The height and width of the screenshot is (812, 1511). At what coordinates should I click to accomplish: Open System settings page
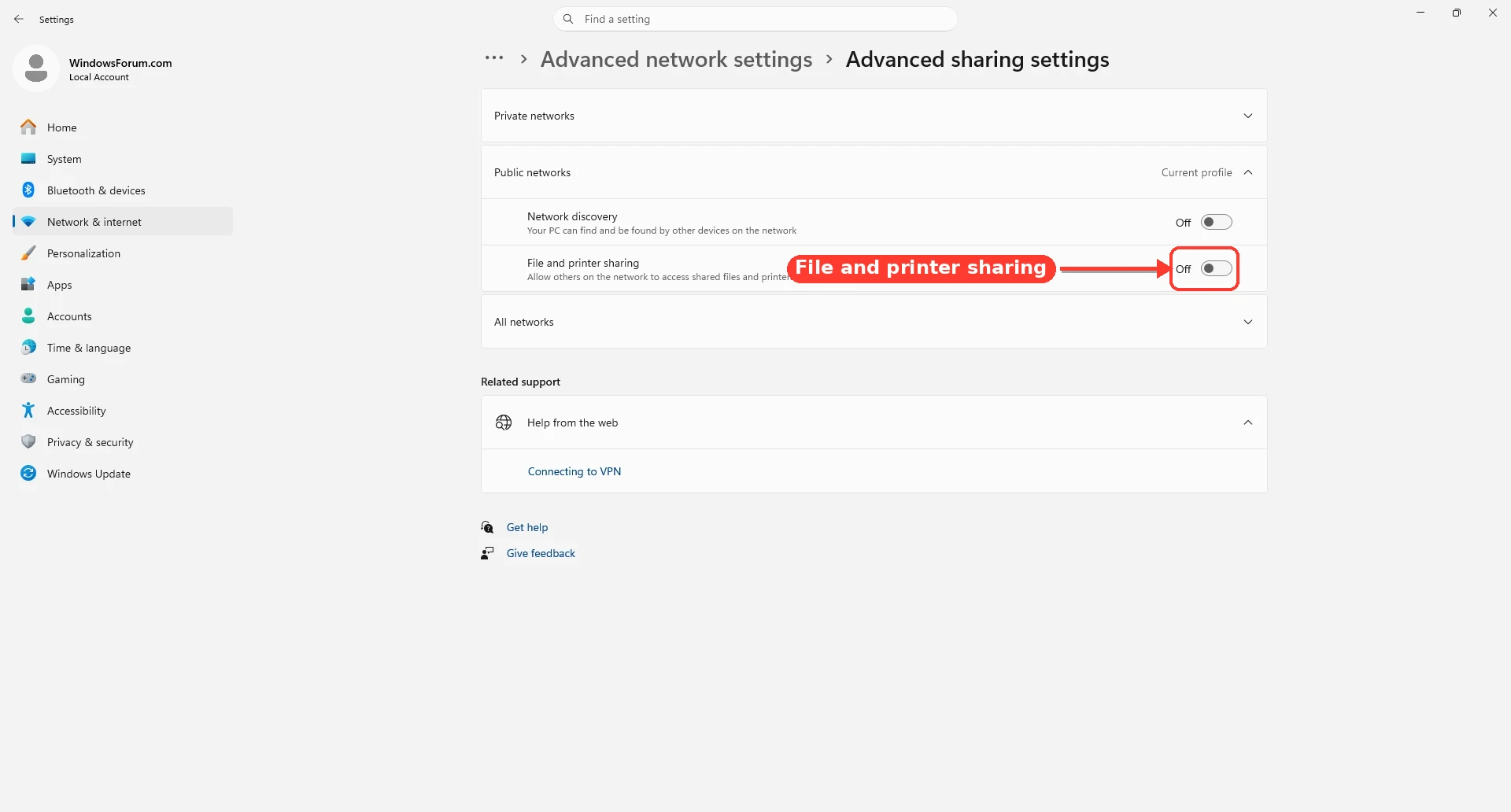pos(123,158)
